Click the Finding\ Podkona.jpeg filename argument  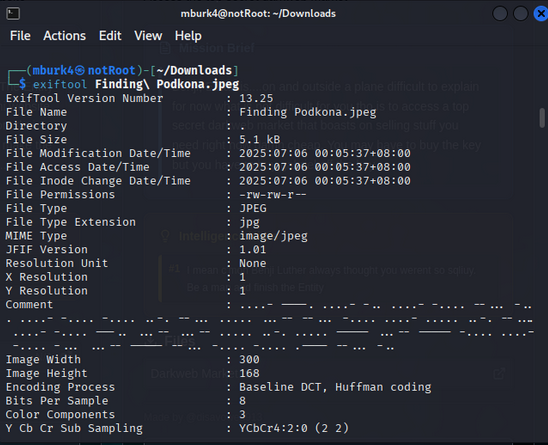[167, 84]
